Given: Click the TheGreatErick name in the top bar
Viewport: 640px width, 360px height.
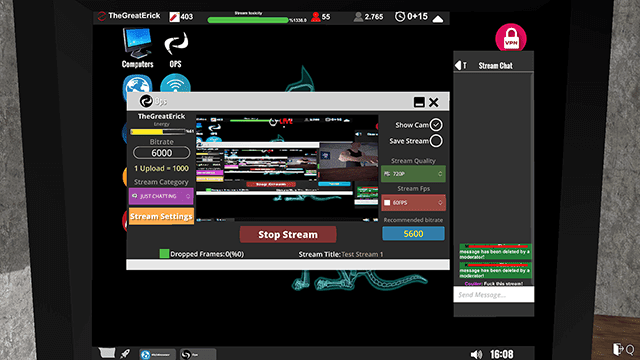Looking at the screenshot, I should click(134, 16).
